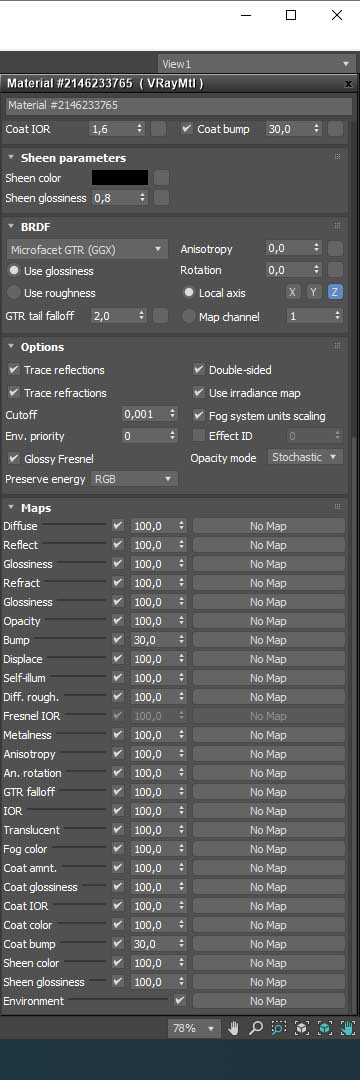Select the Use roughness radio button
This screenshot has height=1080, width=360.
(x=13, y=293)
